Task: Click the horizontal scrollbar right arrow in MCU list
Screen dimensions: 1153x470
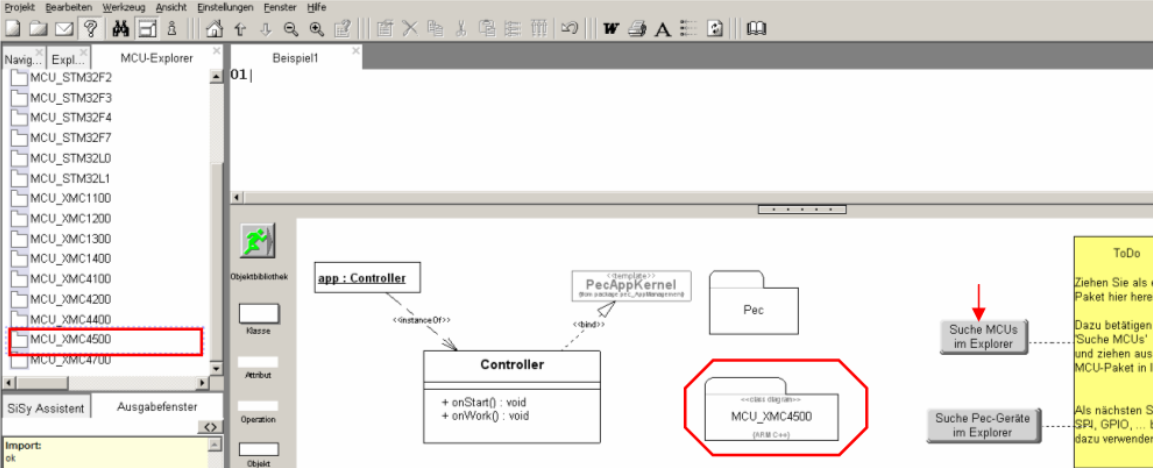Action: pos(203,382)
